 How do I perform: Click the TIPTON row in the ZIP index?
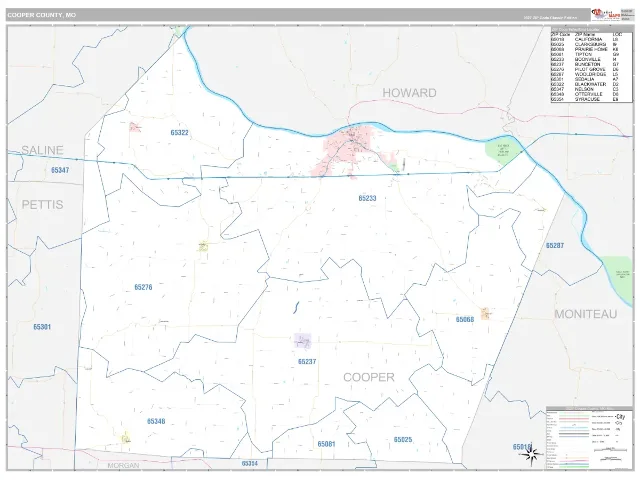(585, 54)
